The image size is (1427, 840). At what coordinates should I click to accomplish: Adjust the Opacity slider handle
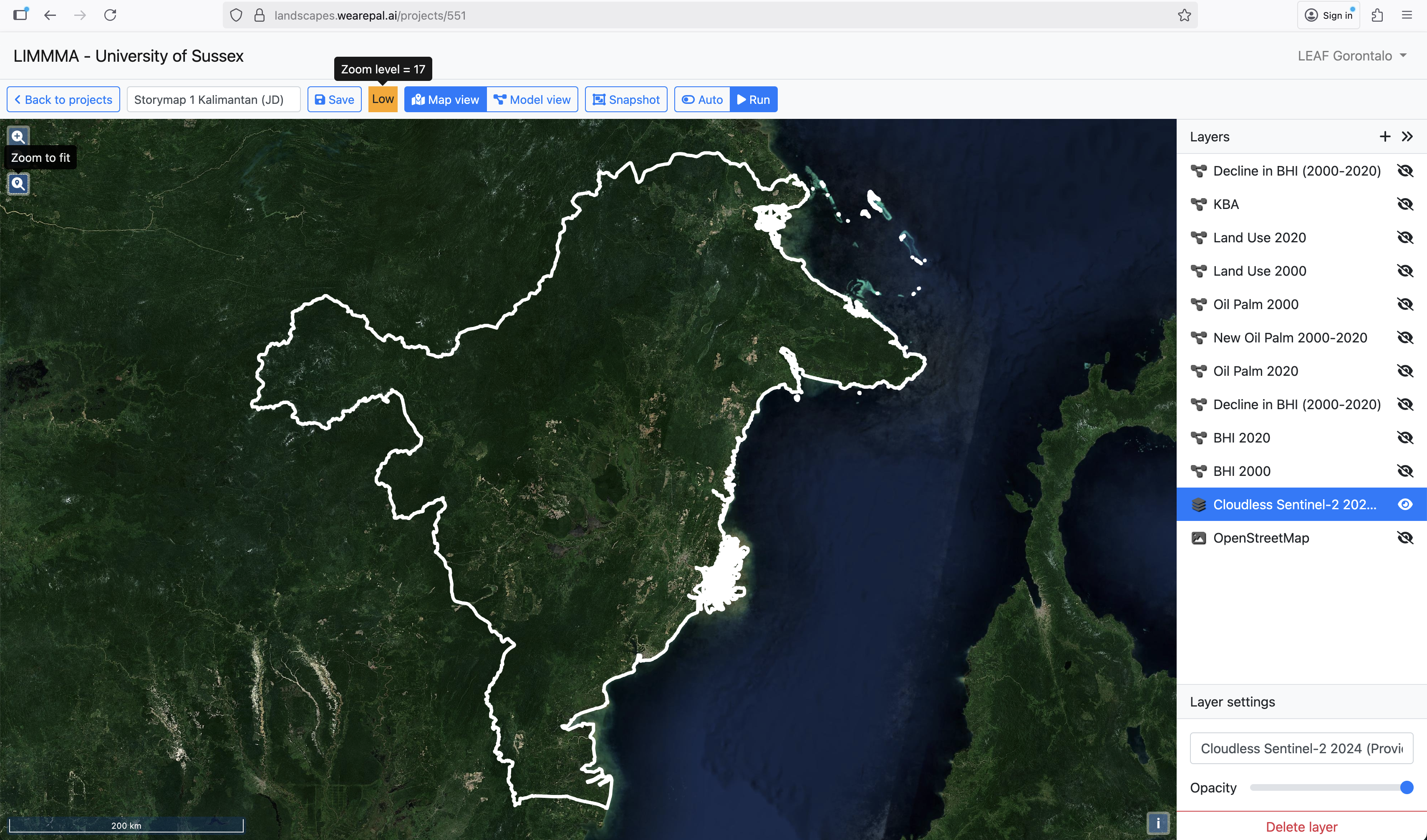(x=1406, y=787)
